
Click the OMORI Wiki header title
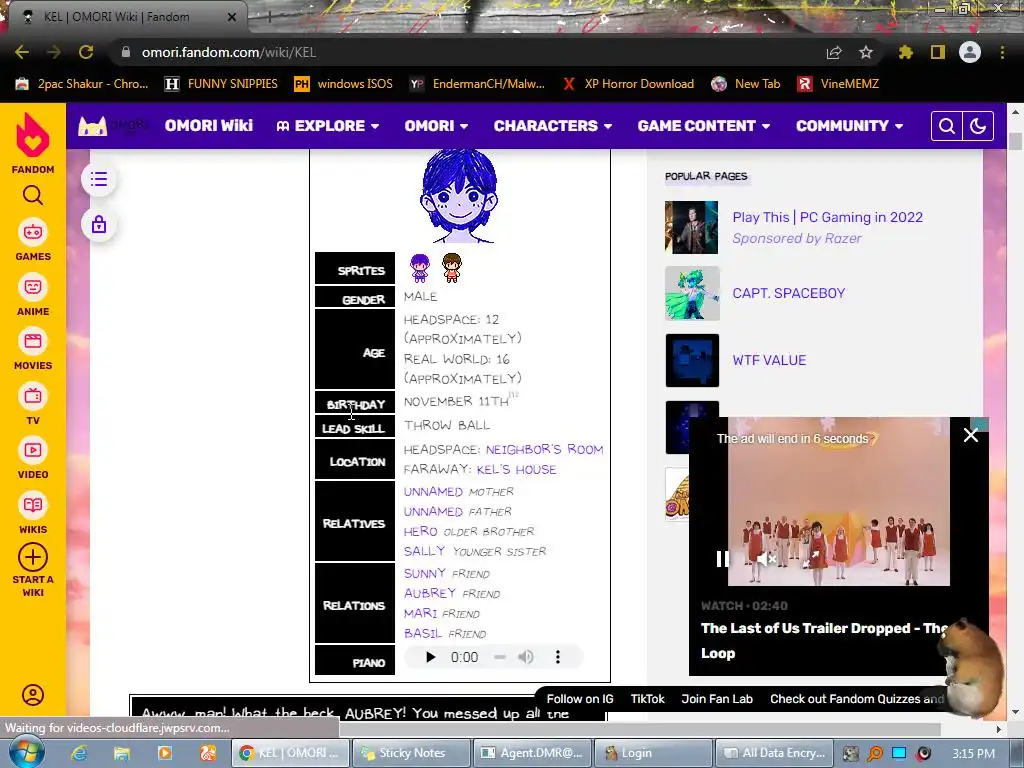coord(208,126)
